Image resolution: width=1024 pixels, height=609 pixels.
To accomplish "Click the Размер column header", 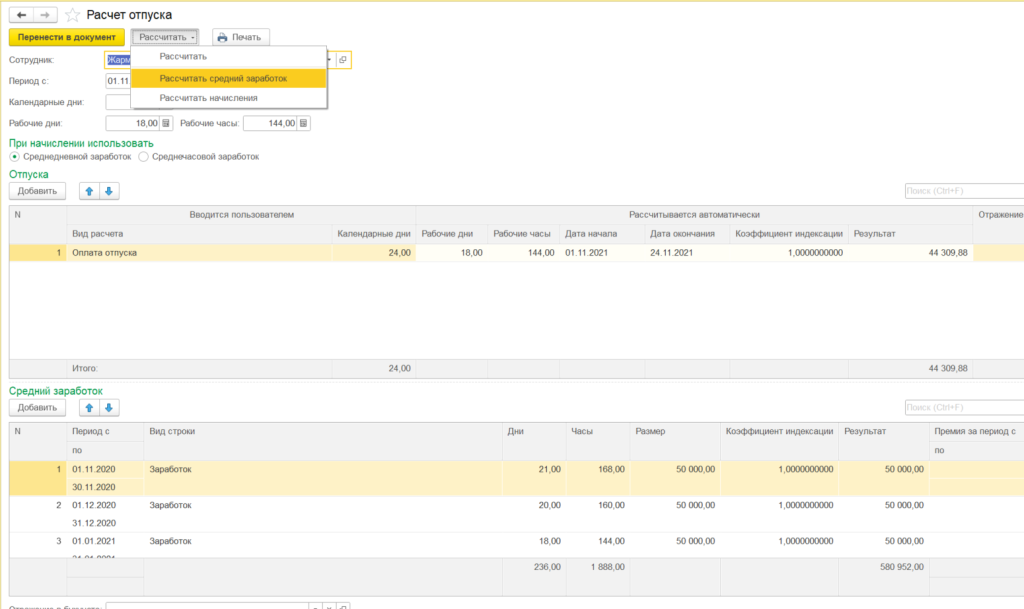I will [675, 431].
